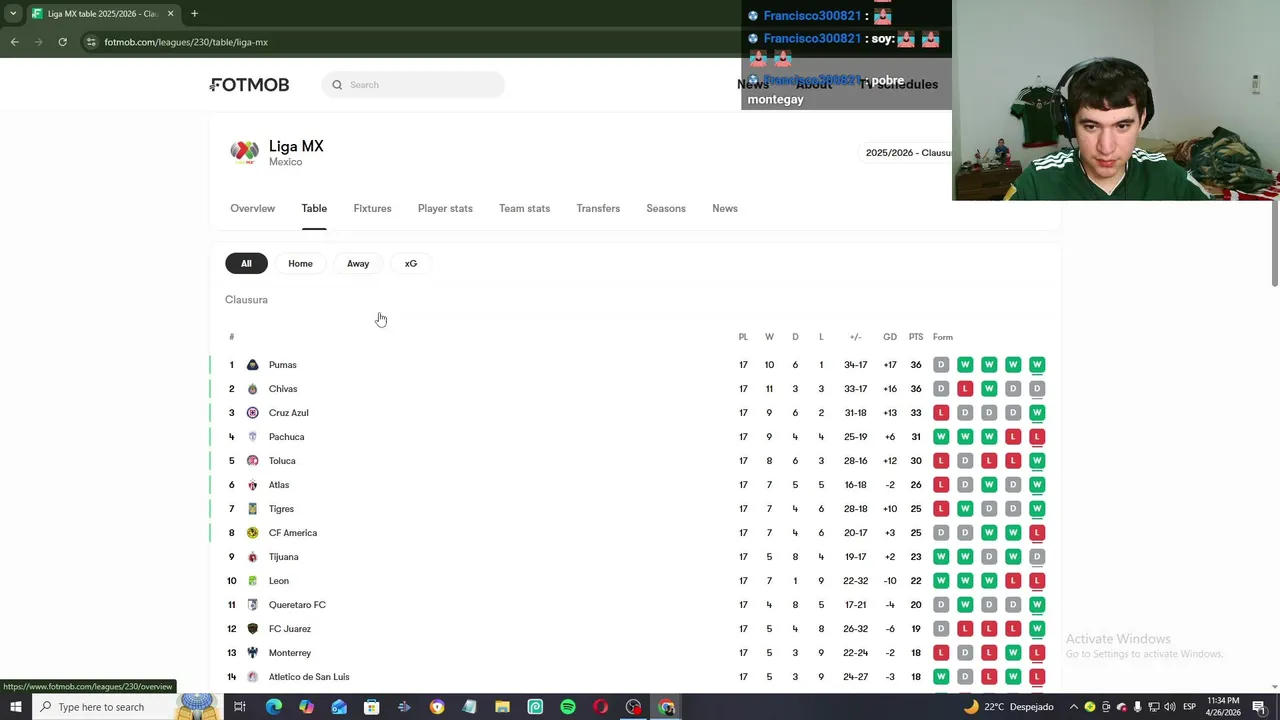Click Chivas' L form result badge
This screenshot has height=720, width=1280.
(x=965, y=389)
